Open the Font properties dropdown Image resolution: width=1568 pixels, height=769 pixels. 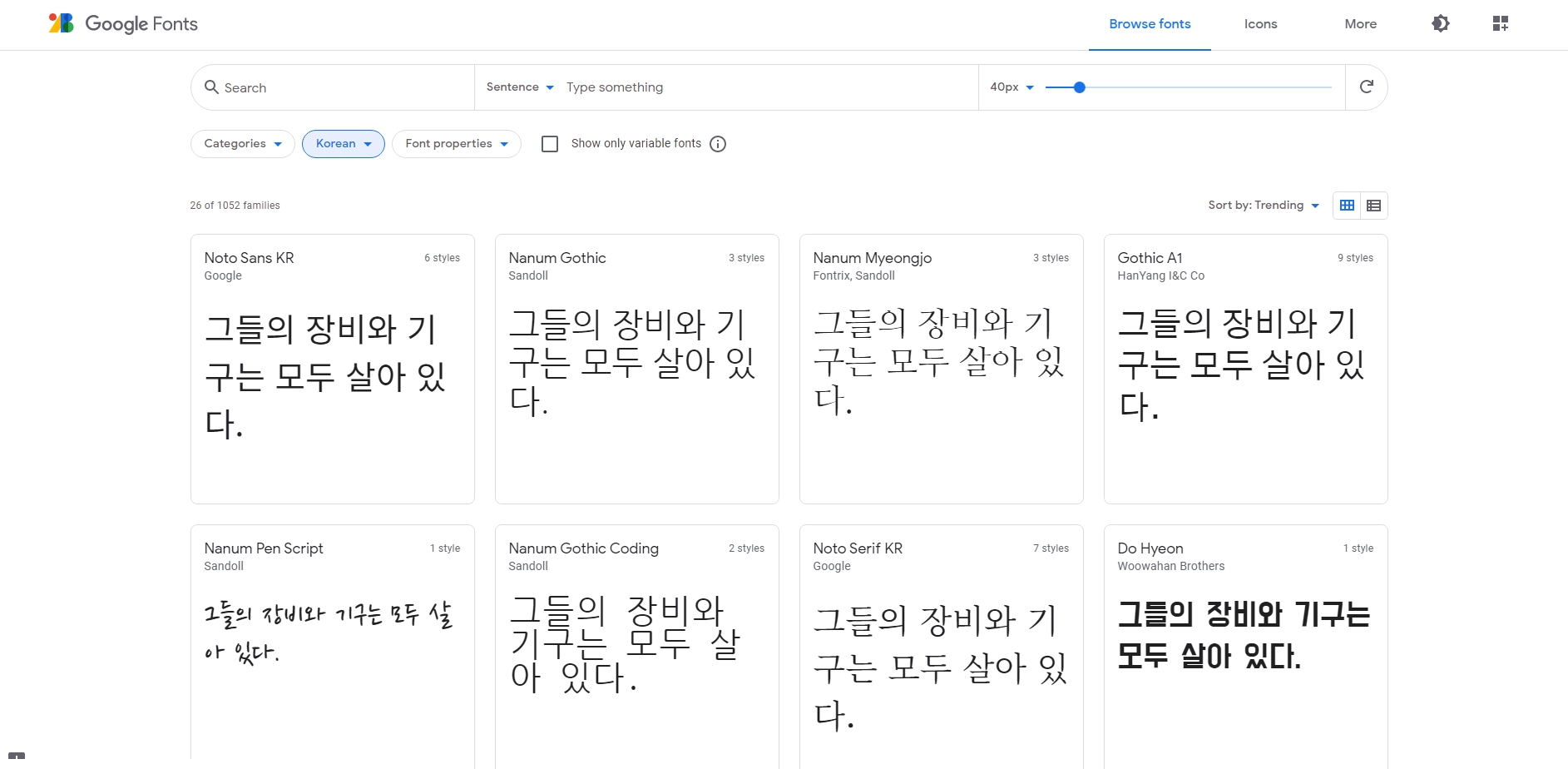pos(456,144)
